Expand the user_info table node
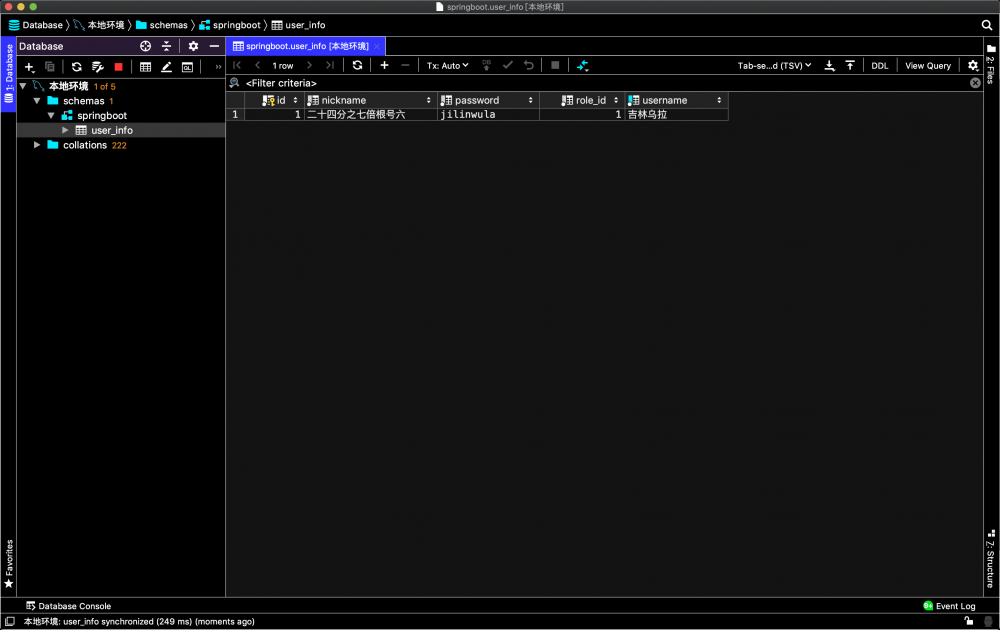1000x630 pixels. [65, 130]
